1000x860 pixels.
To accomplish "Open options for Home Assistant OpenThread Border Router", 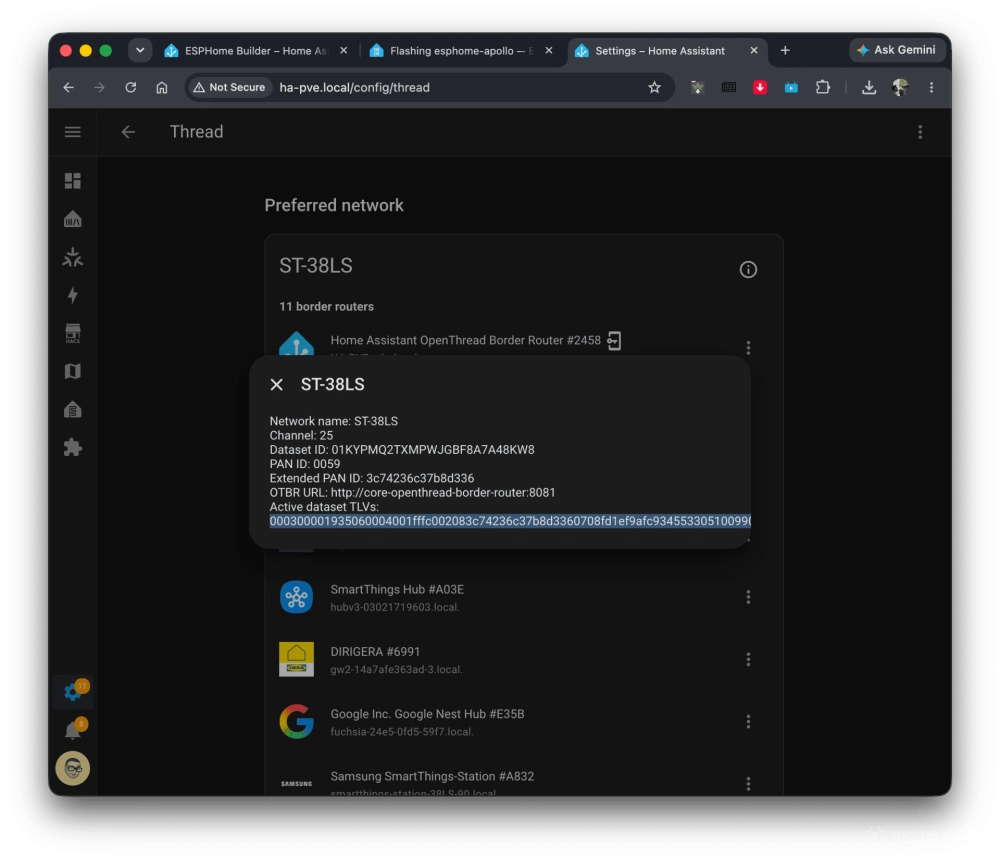I will 748,347.
